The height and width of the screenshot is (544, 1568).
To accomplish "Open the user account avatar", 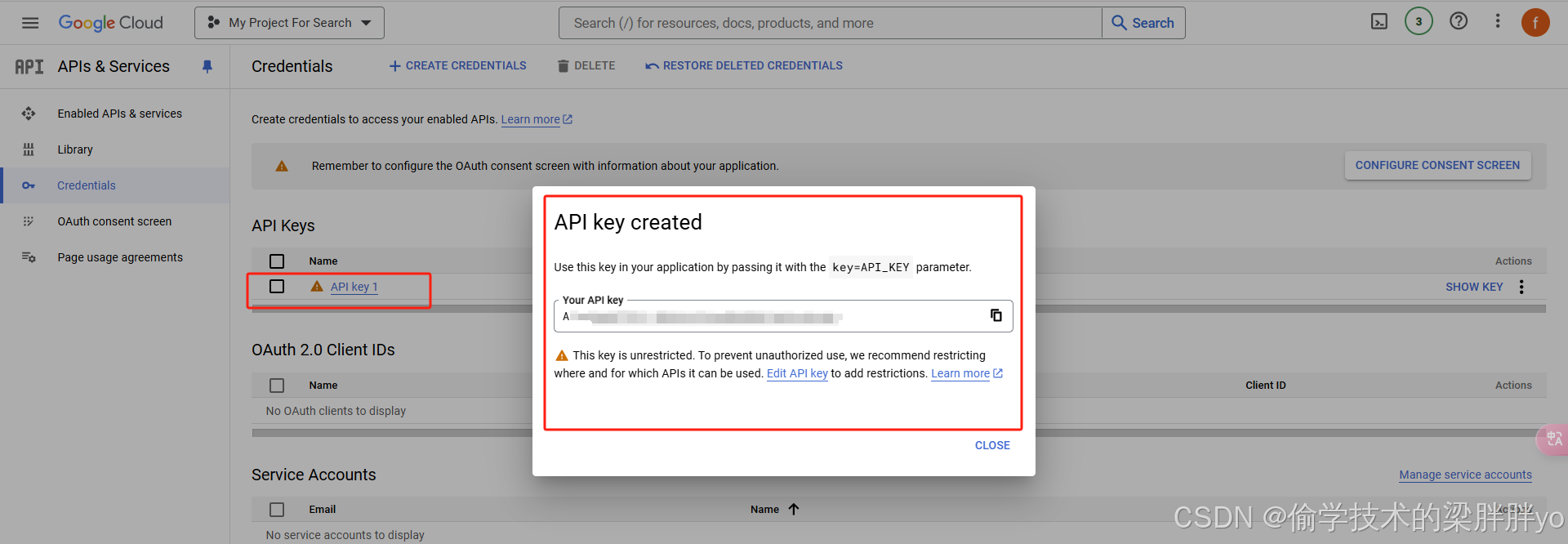I will pos(1535,23).
